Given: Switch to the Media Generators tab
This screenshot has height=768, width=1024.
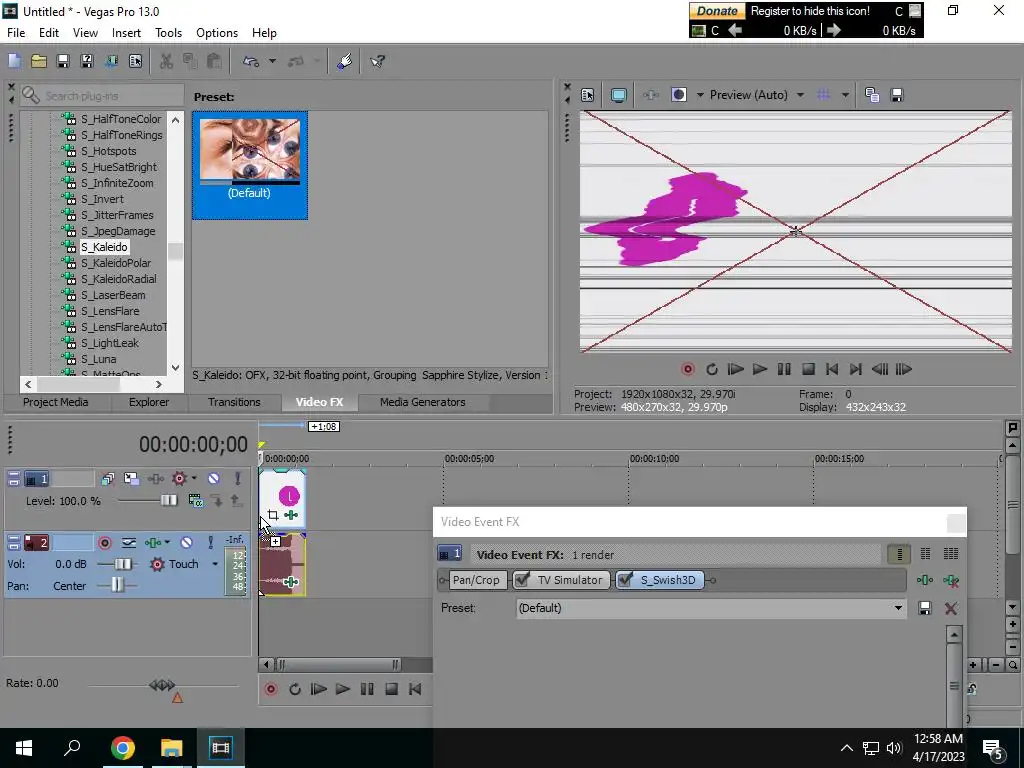Looking at the screenshot, I should (423, 402).
